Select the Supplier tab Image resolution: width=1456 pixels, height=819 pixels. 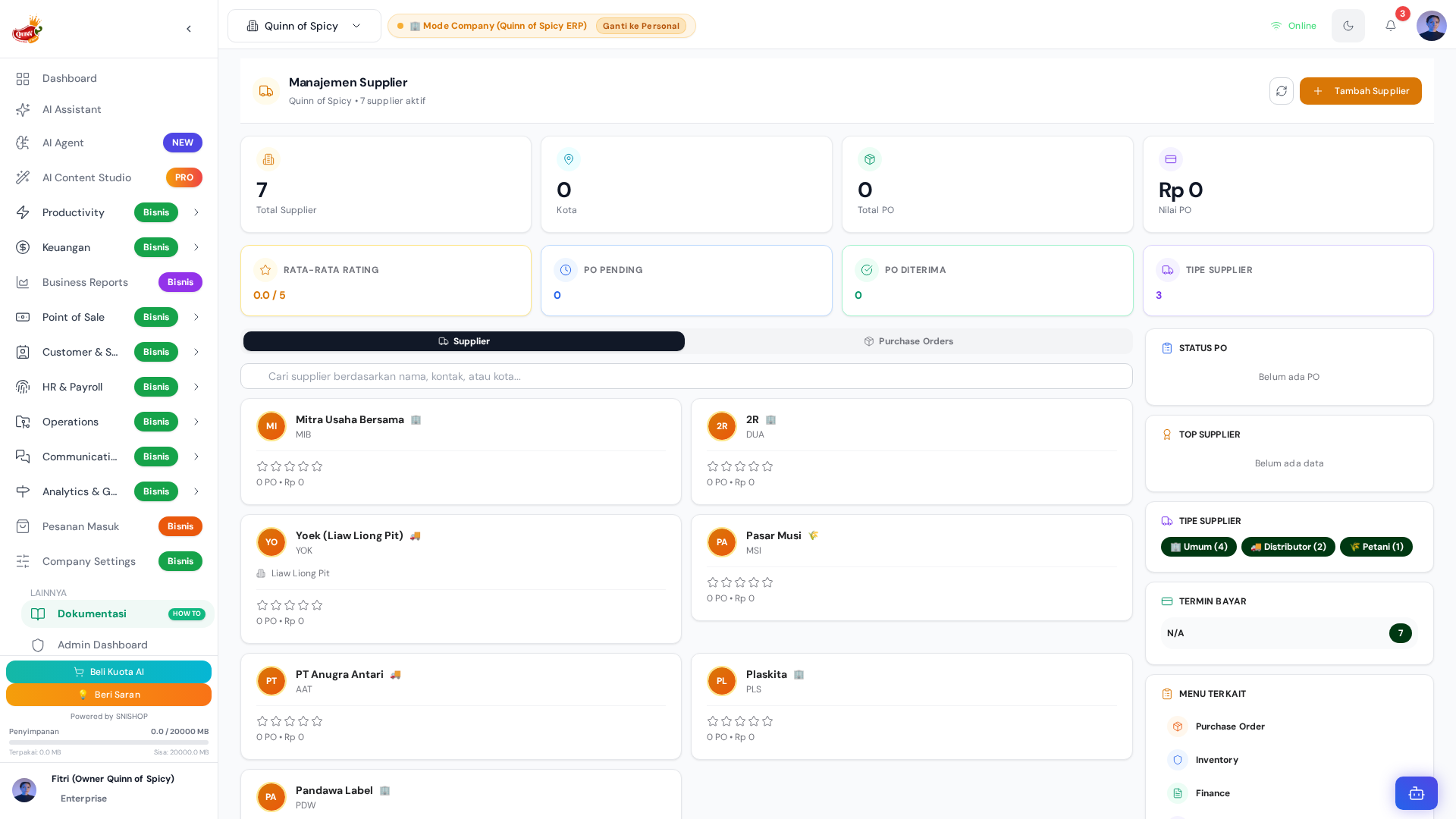(464, 341)
